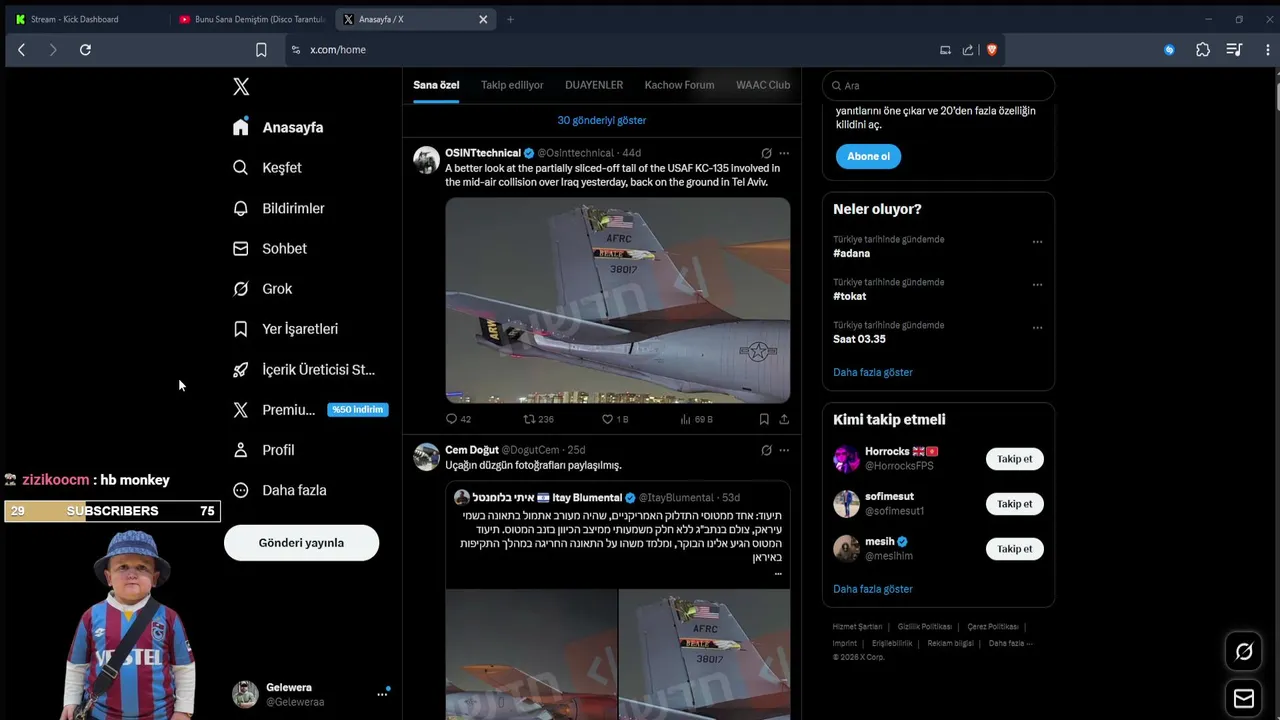Share the OSINTtechnical post

click(784, 419)
